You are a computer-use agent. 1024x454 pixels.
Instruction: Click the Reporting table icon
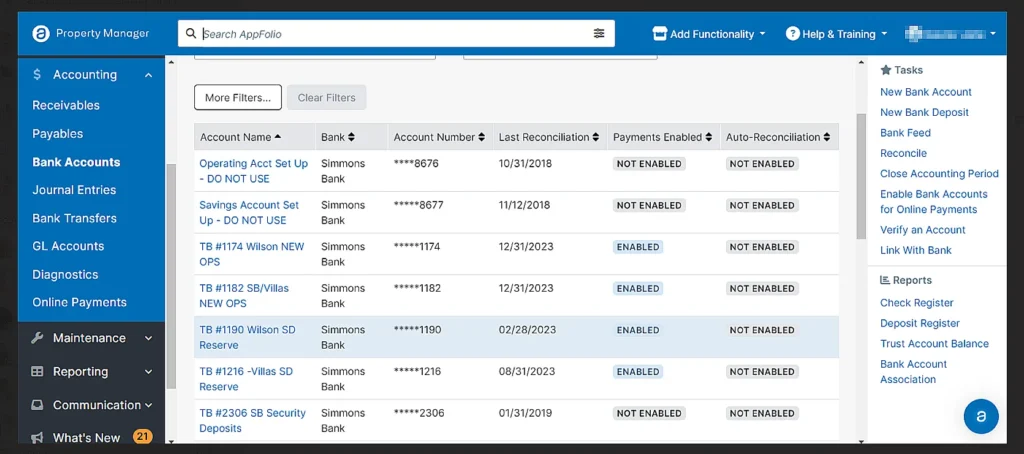pos(37,372)
